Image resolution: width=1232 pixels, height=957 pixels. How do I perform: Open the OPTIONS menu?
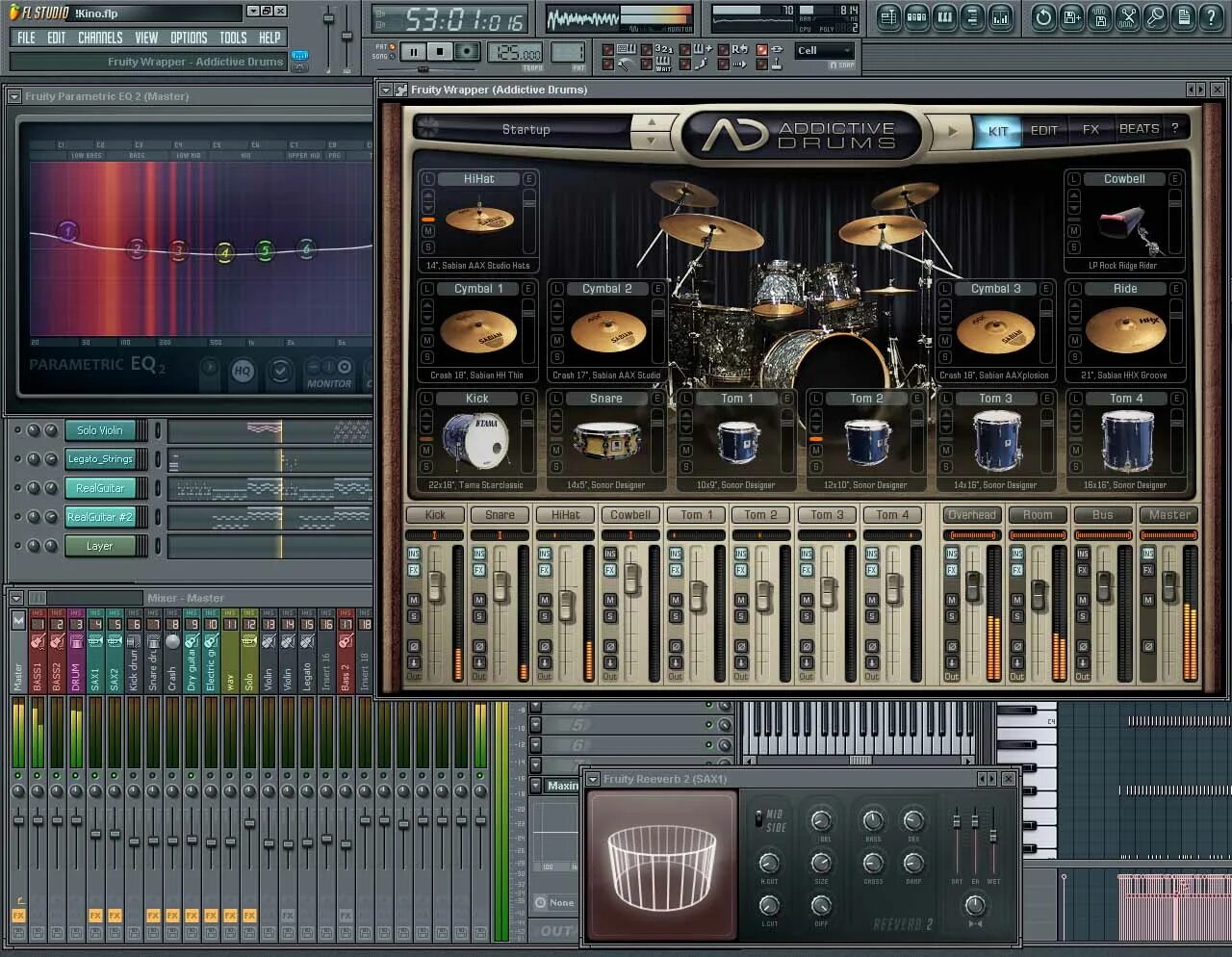189,38
